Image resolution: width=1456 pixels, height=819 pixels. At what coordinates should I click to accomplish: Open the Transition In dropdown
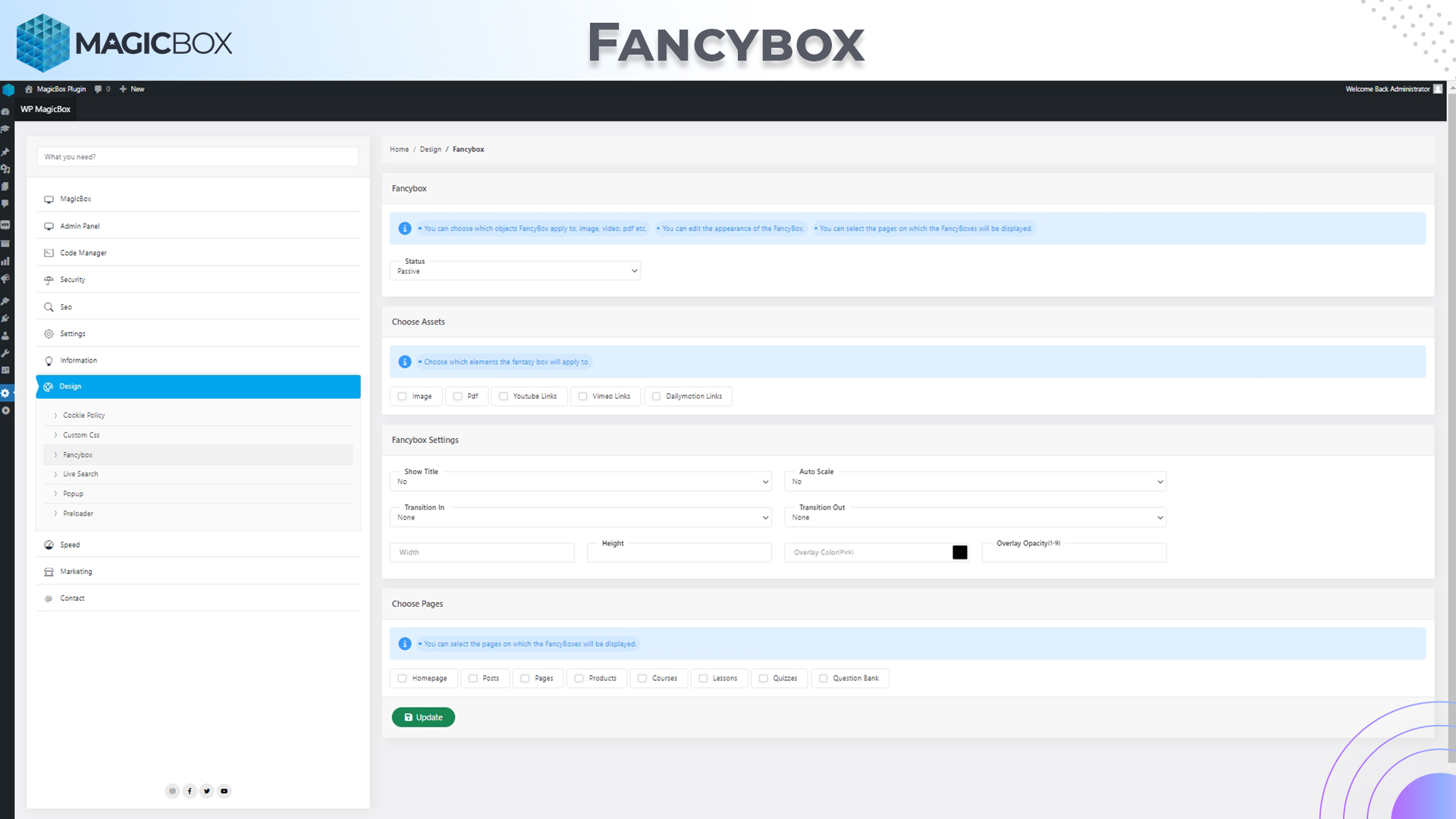click(x=581, y=517)
